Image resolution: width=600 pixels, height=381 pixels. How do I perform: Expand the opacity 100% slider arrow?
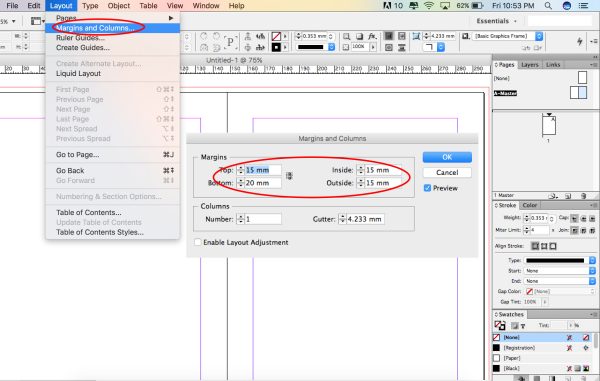(x=373, y=47)
